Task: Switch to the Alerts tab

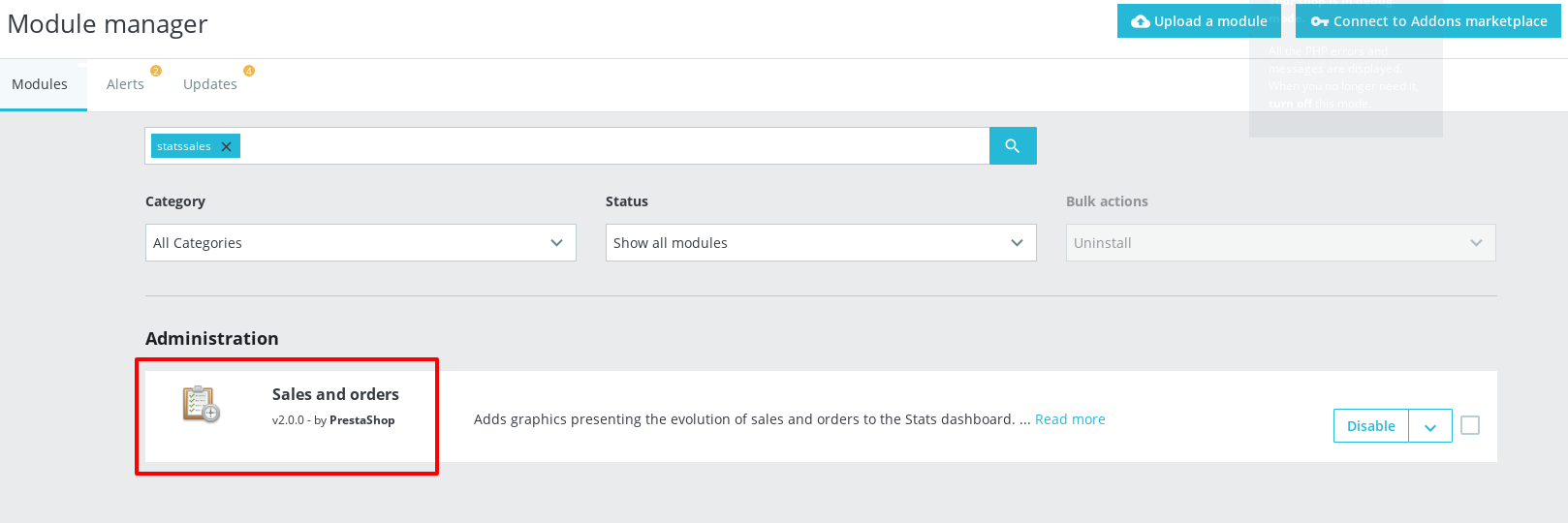Action: [125, 84]
